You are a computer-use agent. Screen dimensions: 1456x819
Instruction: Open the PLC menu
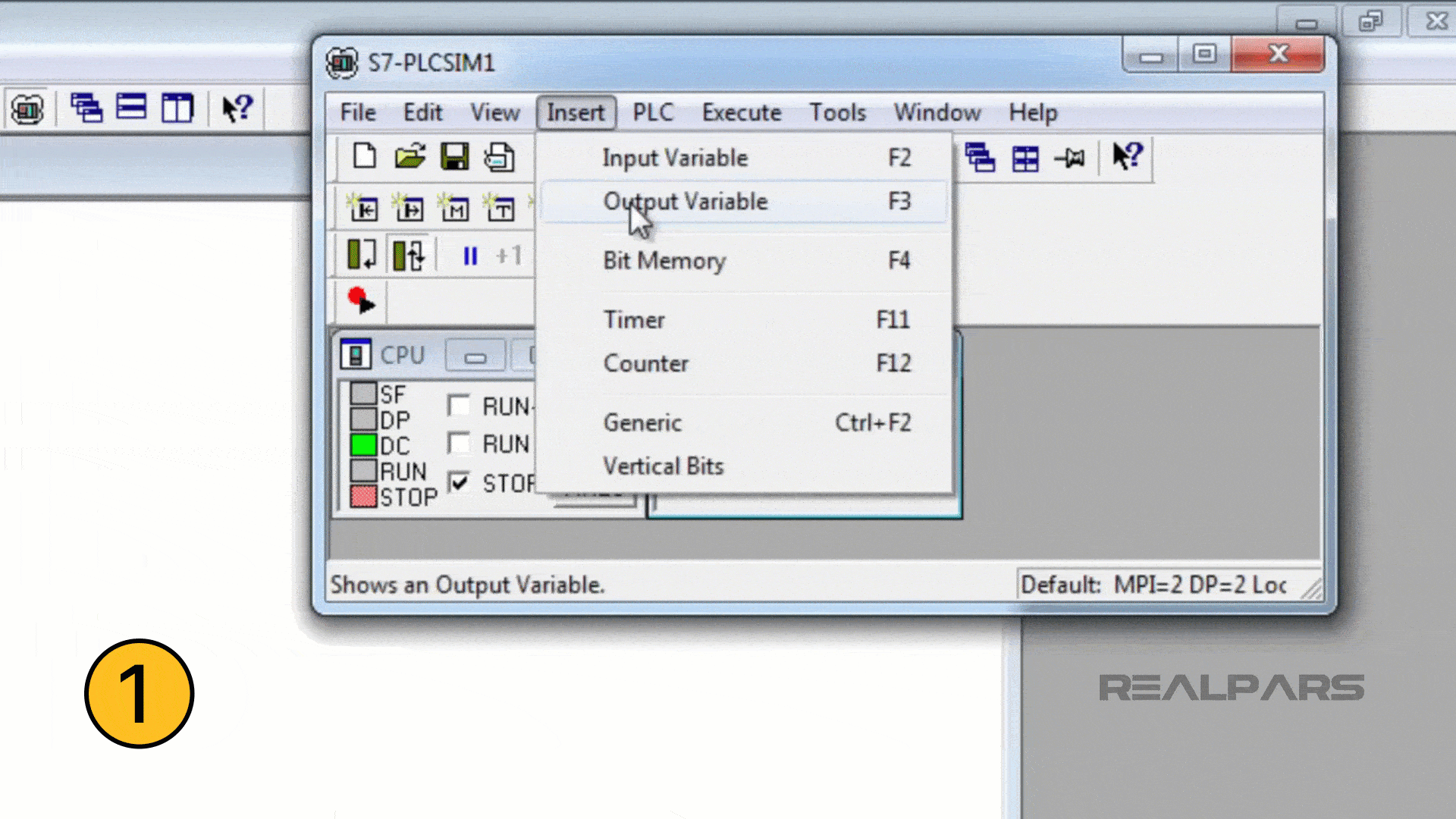653,113
